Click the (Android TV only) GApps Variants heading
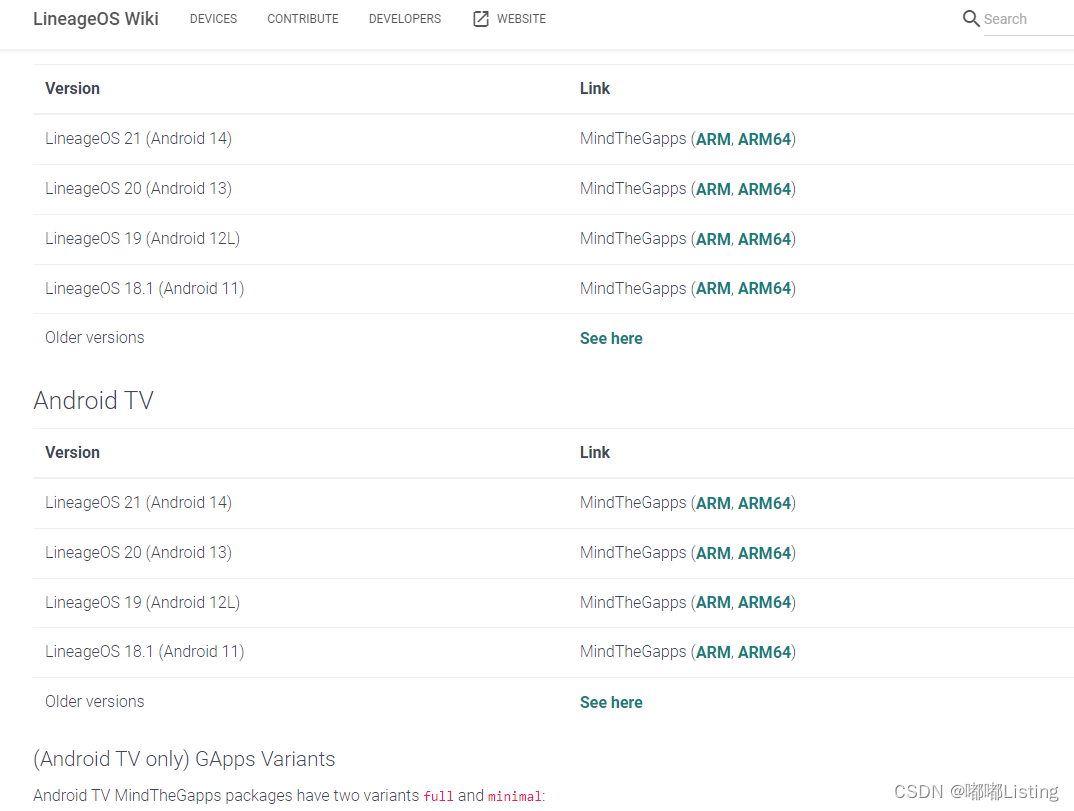The height and width of the screenshot is (811, 1074). (184, 759)
